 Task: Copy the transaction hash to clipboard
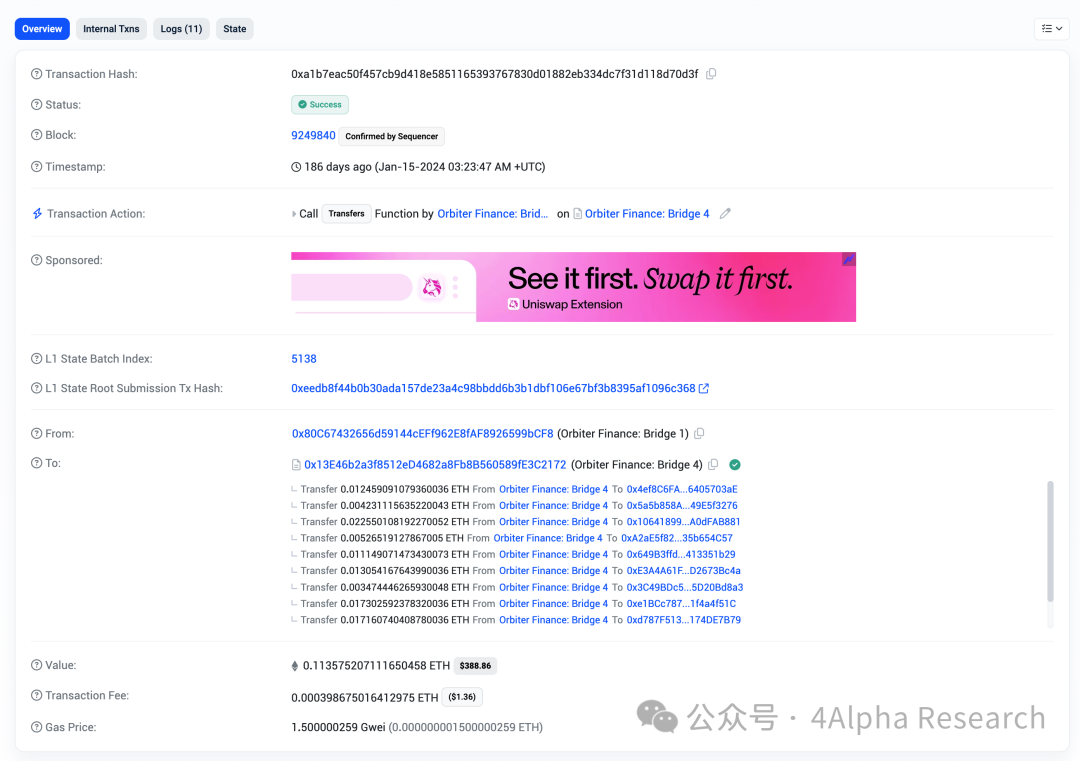711,74
